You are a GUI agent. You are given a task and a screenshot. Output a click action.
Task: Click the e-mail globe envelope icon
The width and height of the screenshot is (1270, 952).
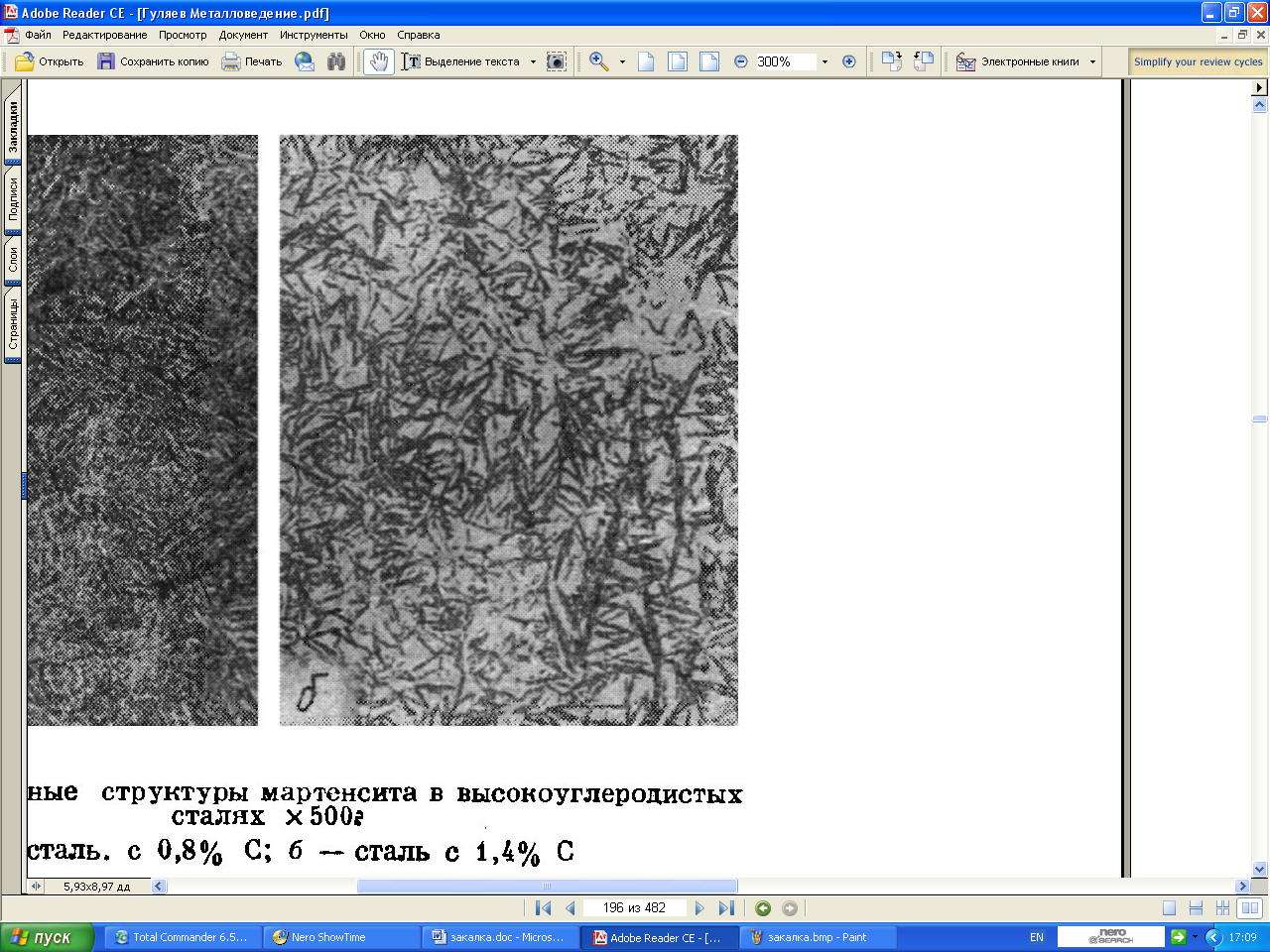pos(306,61)
